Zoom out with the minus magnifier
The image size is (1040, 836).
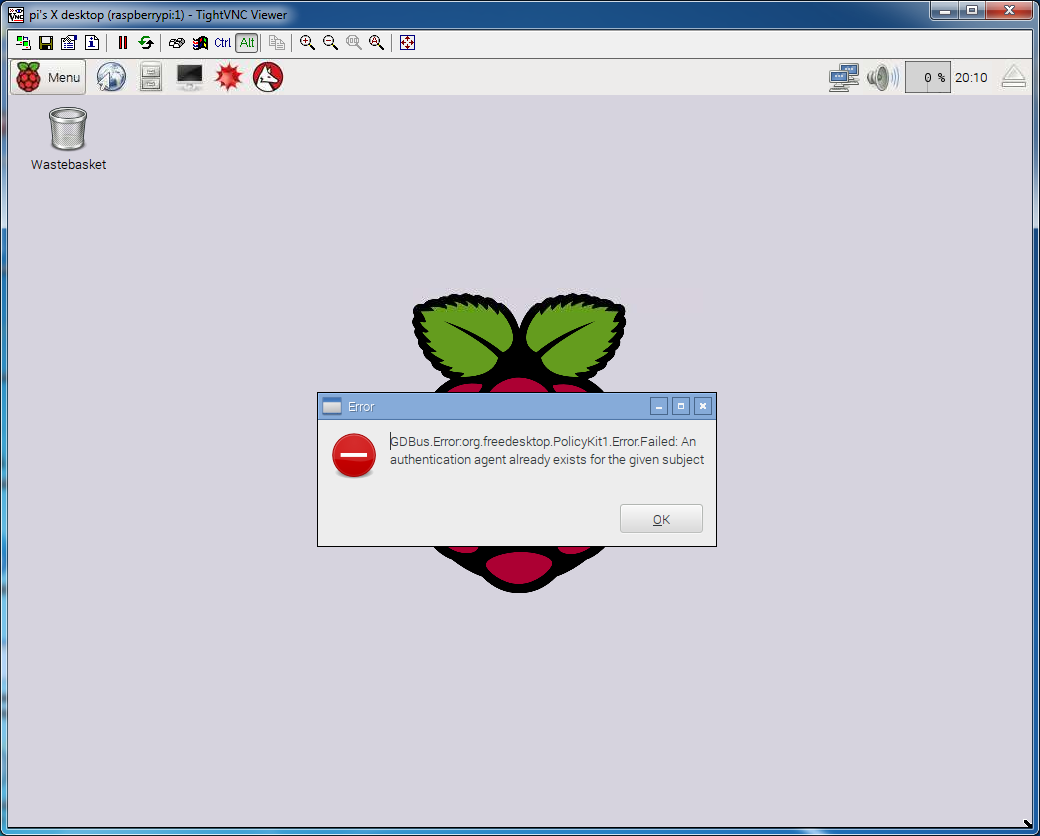pos(330,43)
